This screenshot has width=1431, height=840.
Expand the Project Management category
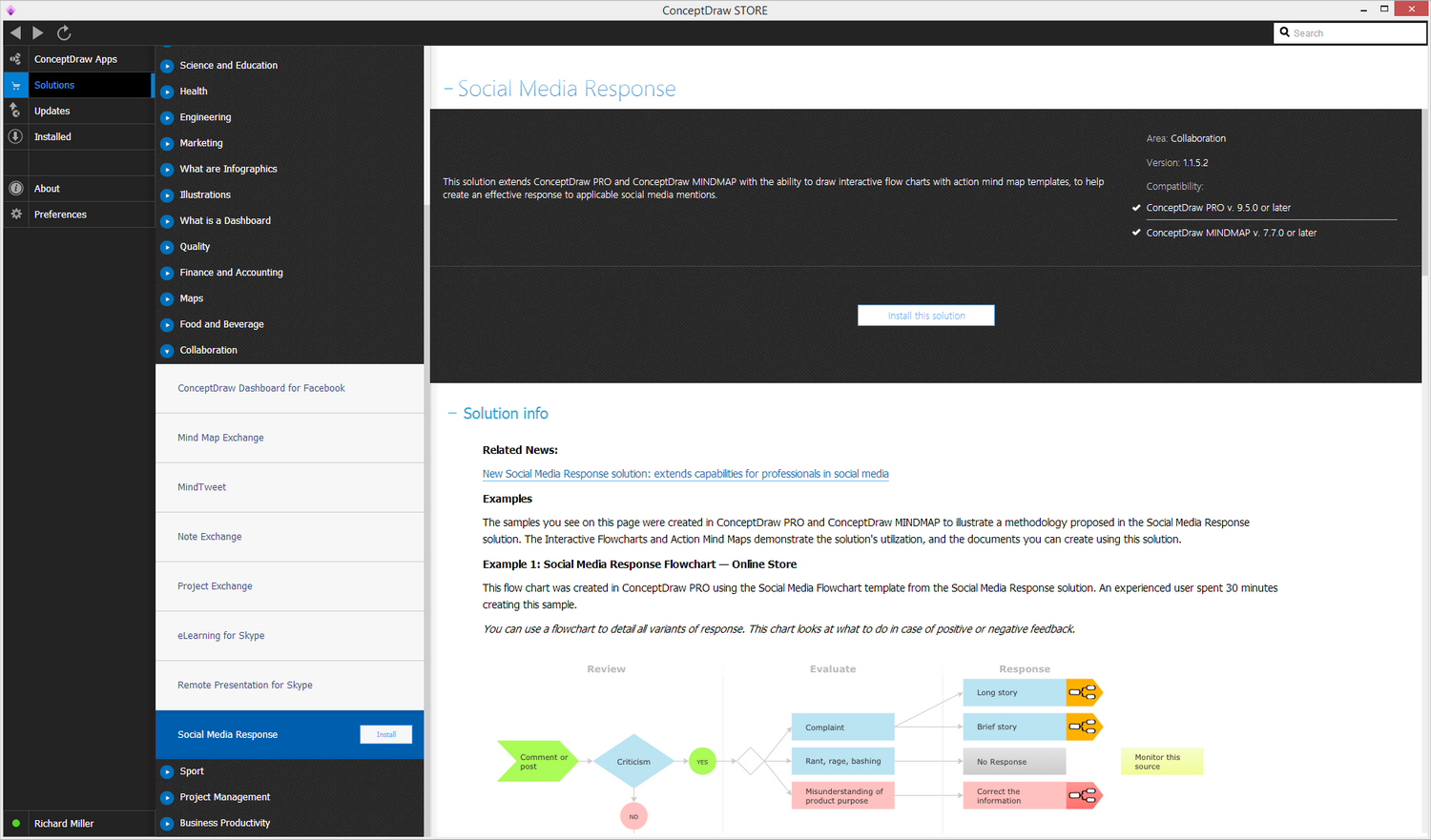[x=167, y=797]
